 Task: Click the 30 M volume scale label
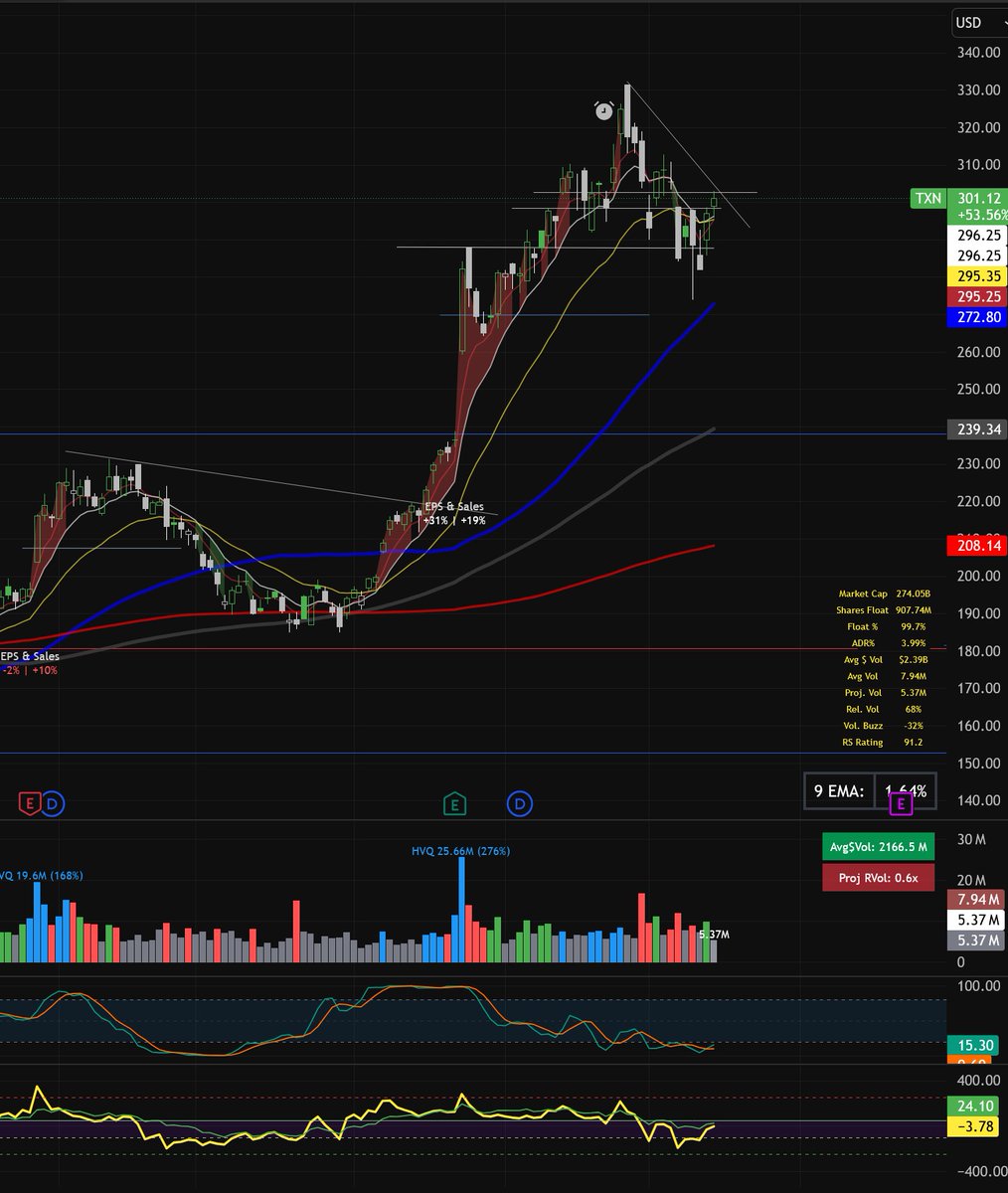[971, 840]
